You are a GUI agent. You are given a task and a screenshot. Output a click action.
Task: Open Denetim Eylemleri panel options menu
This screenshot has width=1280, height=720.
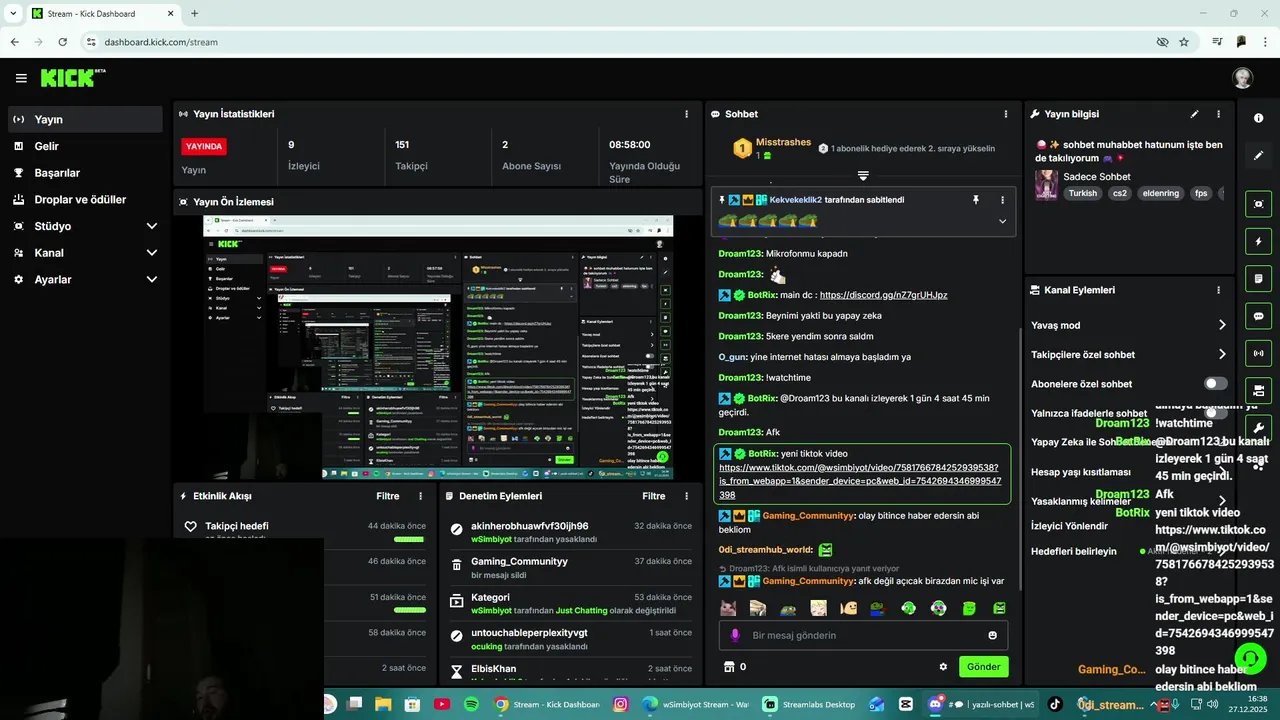click(686, 496)
